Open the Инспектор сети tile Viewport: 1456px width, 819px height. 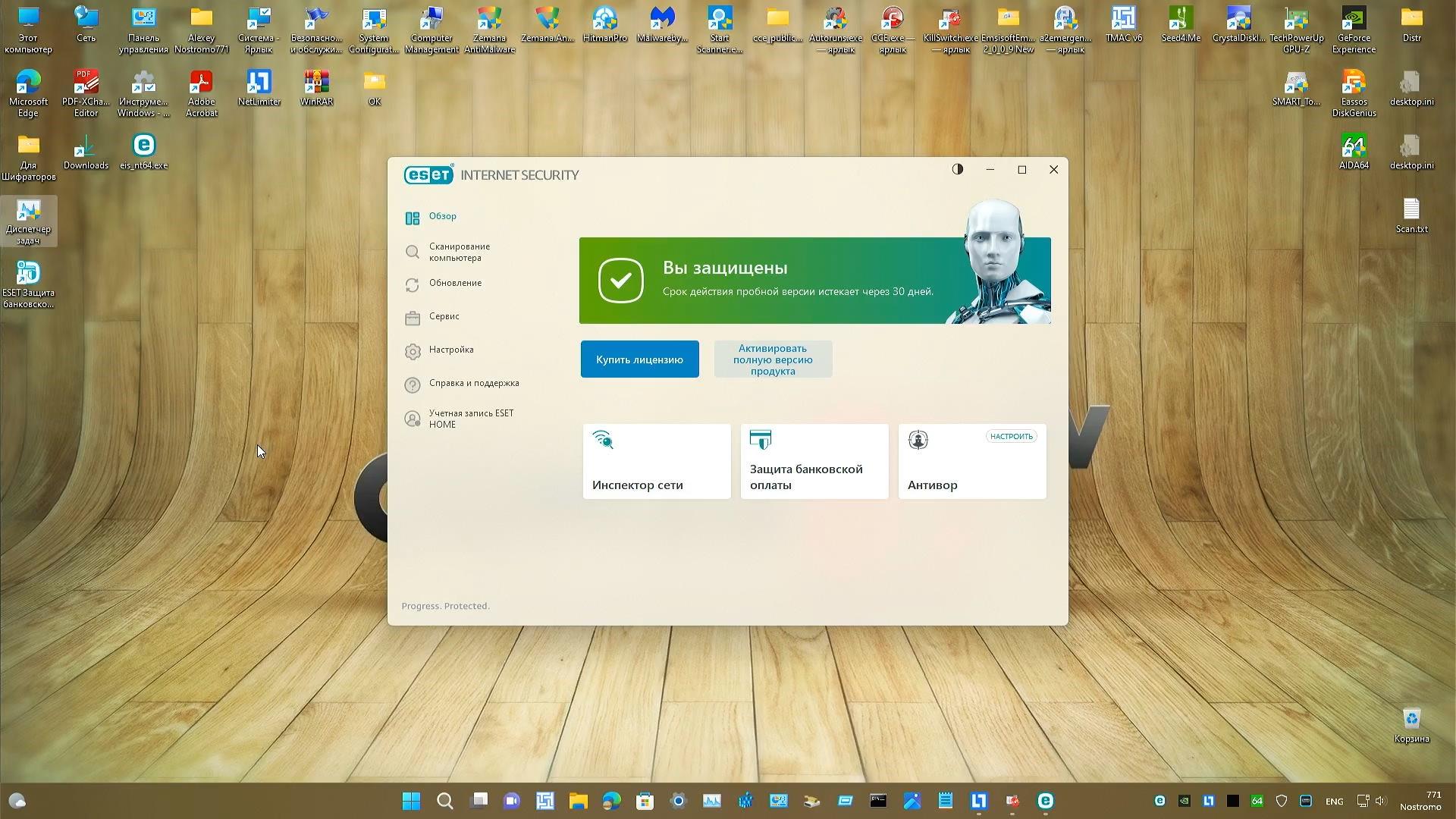pos(656,461)
